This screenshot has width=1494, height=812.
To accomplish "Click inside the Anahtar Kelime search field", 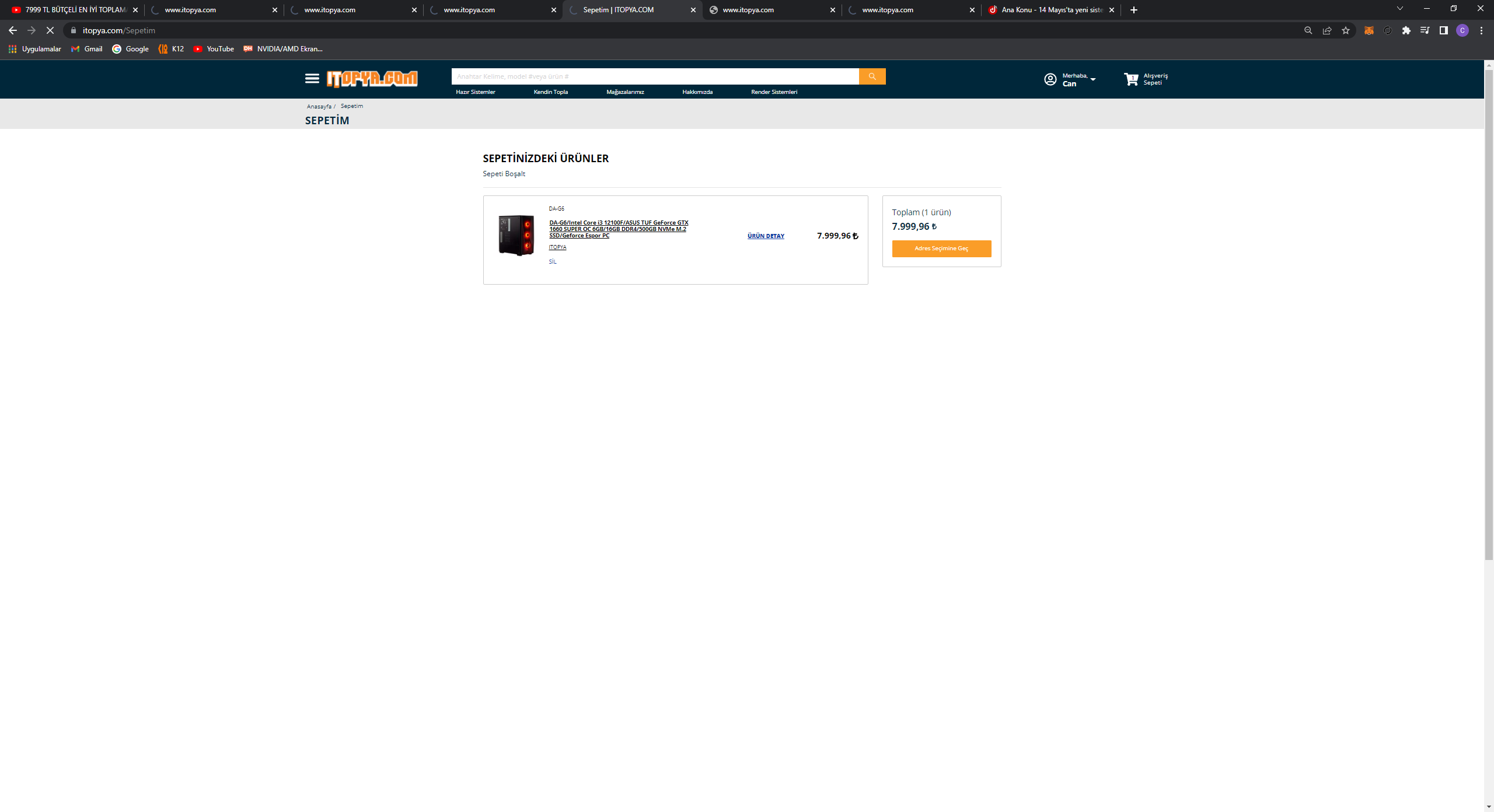I will 654,76.
